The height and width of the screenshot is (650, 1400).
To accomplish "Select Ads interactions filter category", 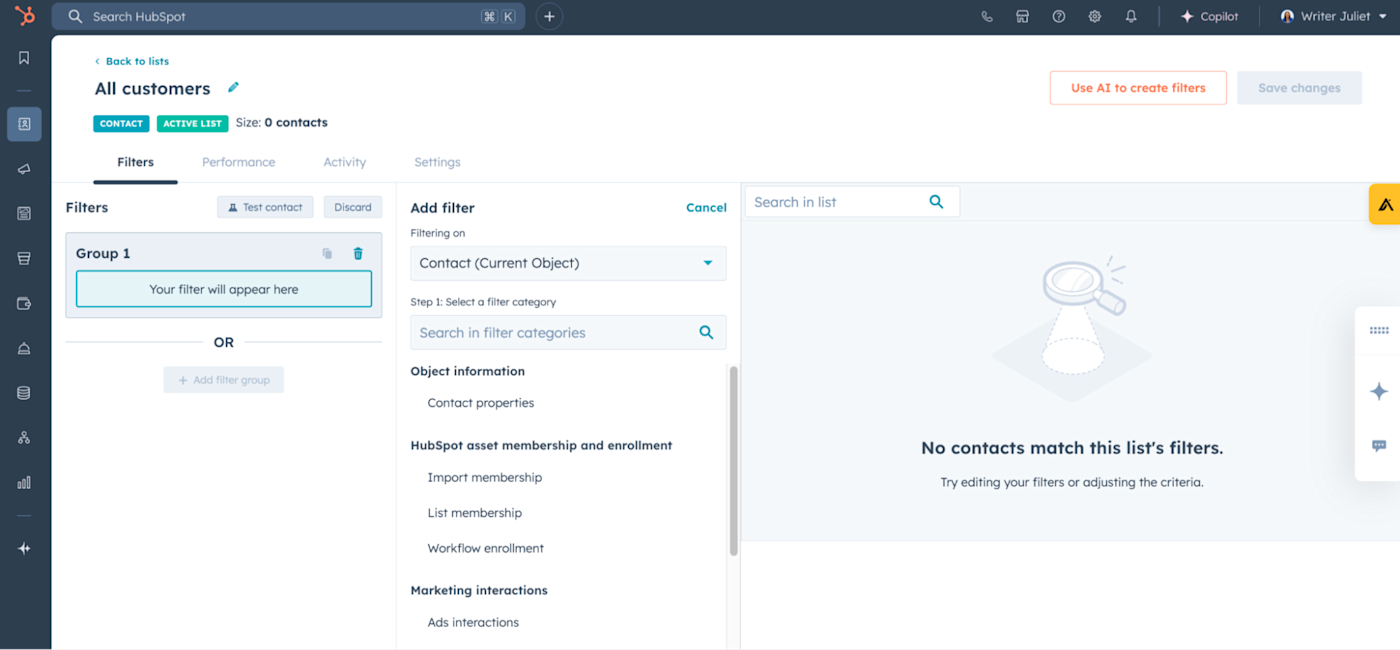I will pyautogui.click(x=473, y=622).
